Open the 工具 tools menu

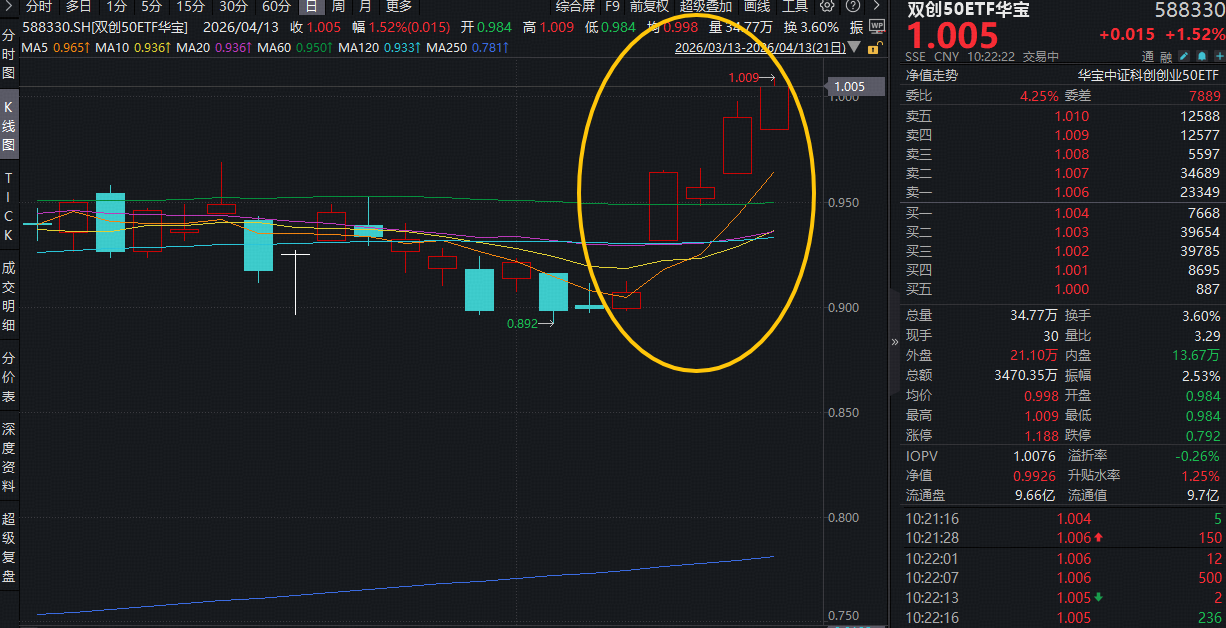point(795,6)
